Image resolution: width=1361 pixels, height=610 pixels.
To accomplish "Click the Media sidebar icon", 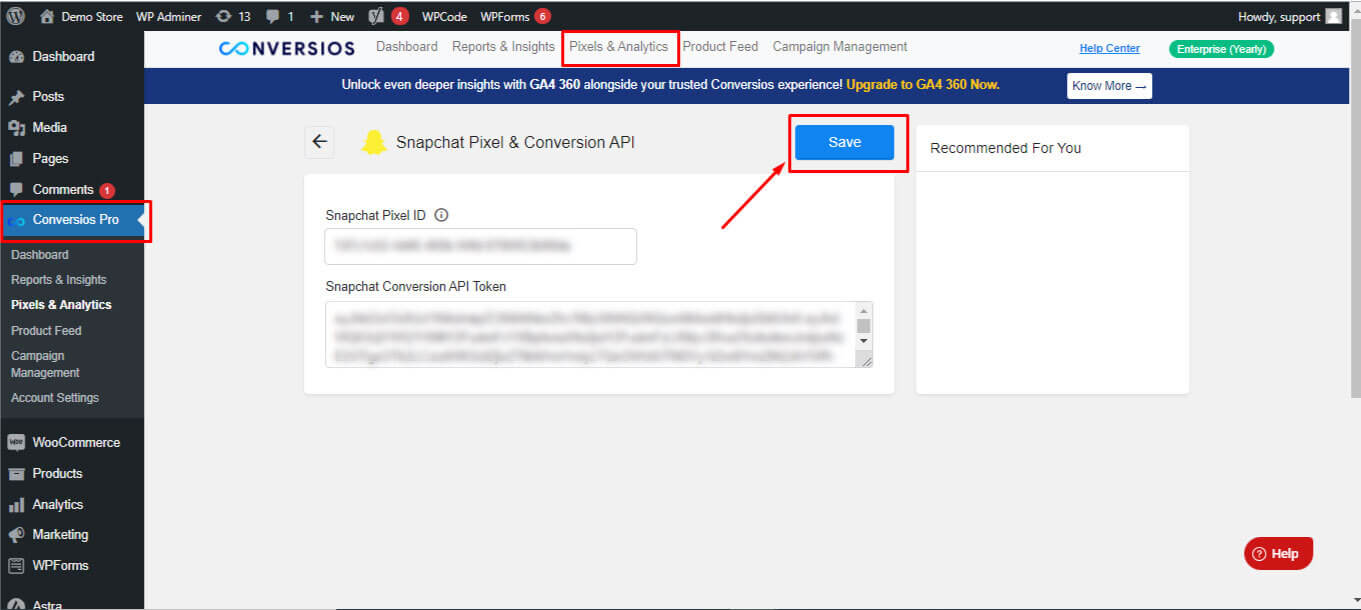I will pyautogui.click(x=16, y=128).
